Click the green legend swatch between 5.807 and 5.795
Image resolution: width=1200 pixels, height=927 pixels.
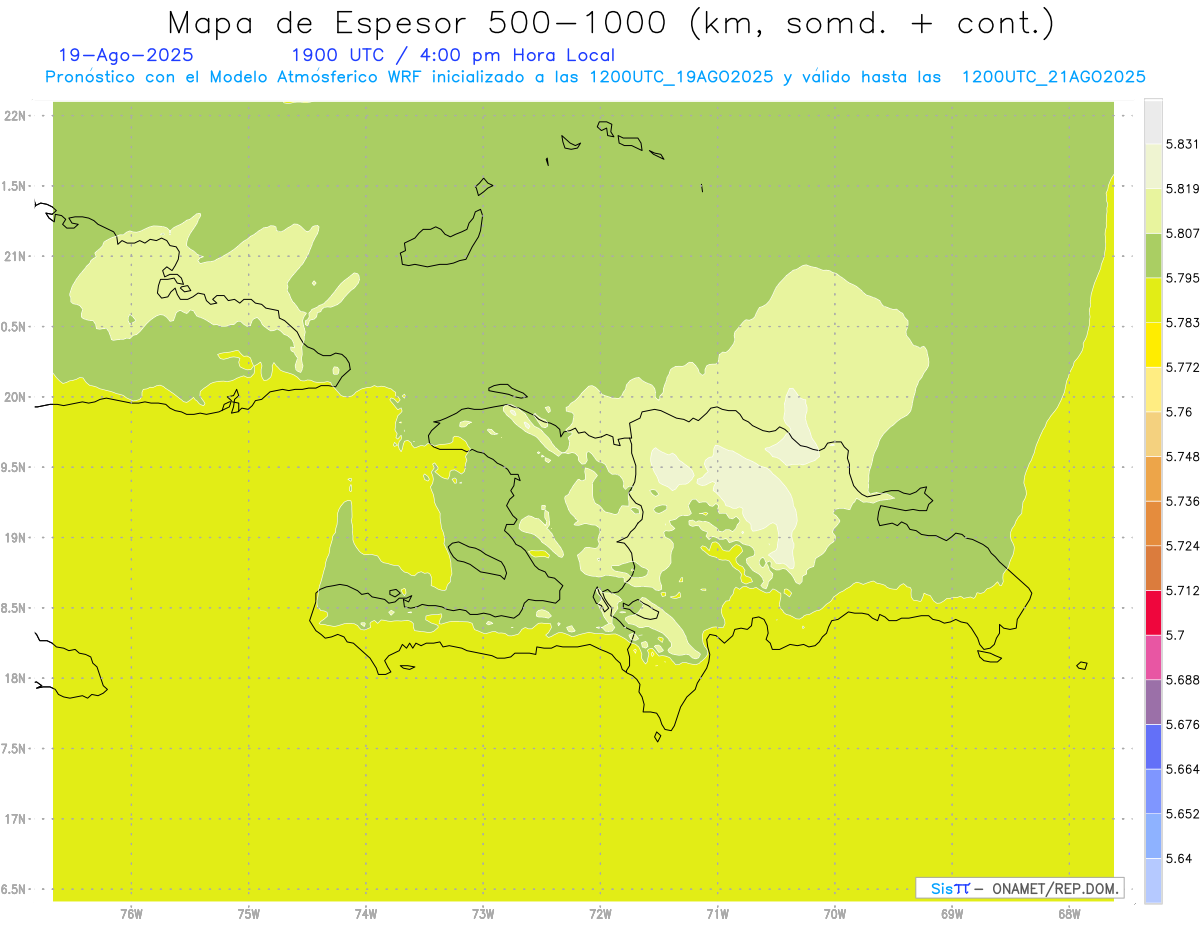[x=1153, y=255]
